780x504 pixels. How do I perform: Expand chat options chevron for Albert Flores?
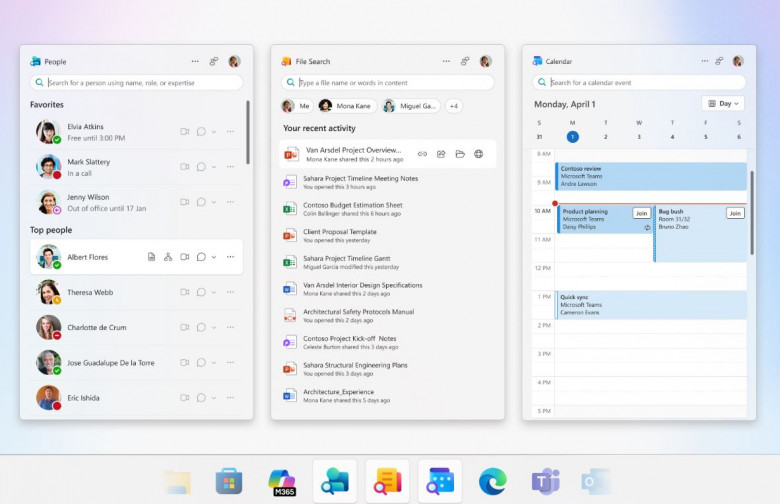[214, 257]
